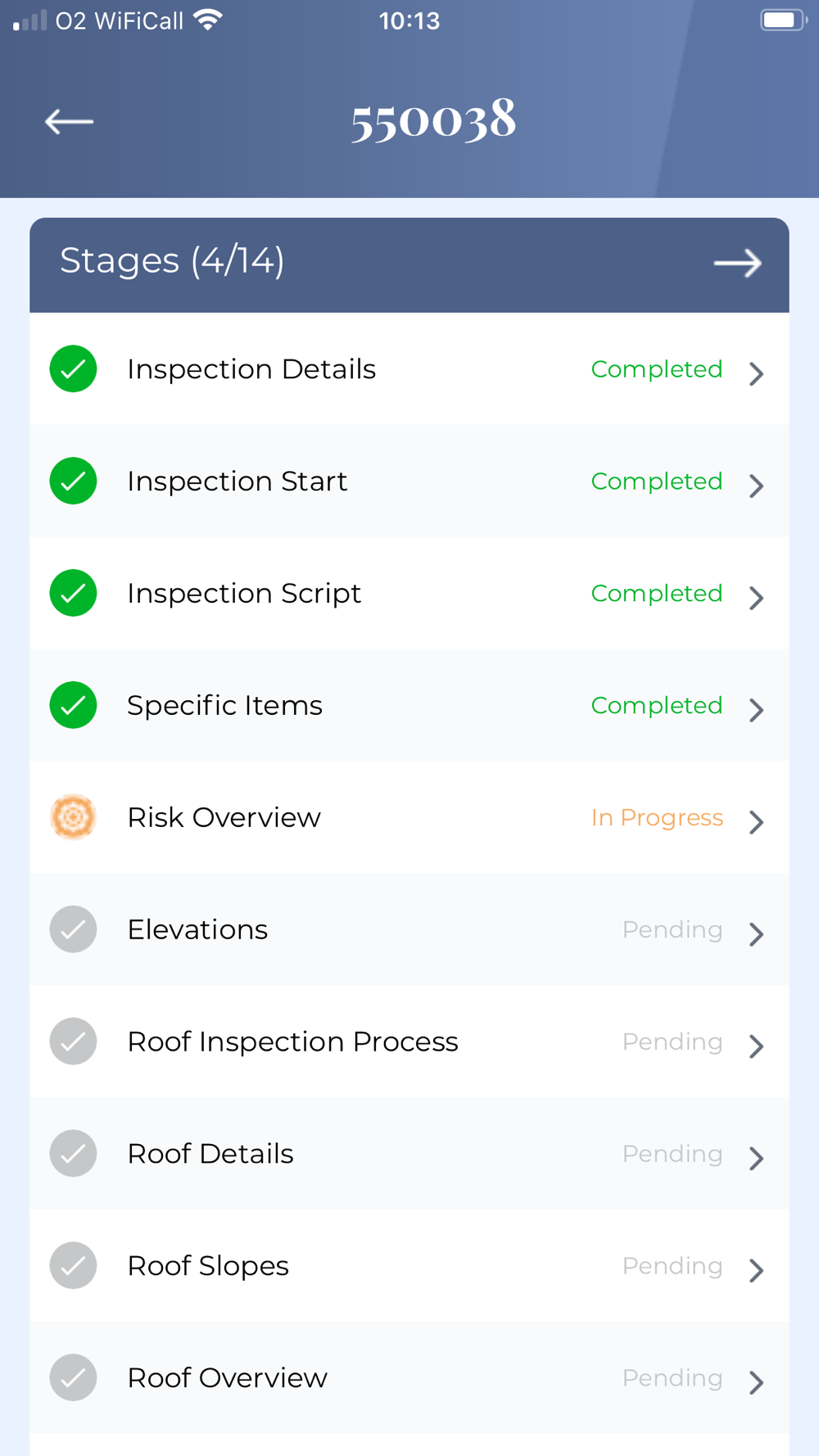Tap the green check beside Inspection Details
This screenshot has width=819, height=1456.
[73, 369]
